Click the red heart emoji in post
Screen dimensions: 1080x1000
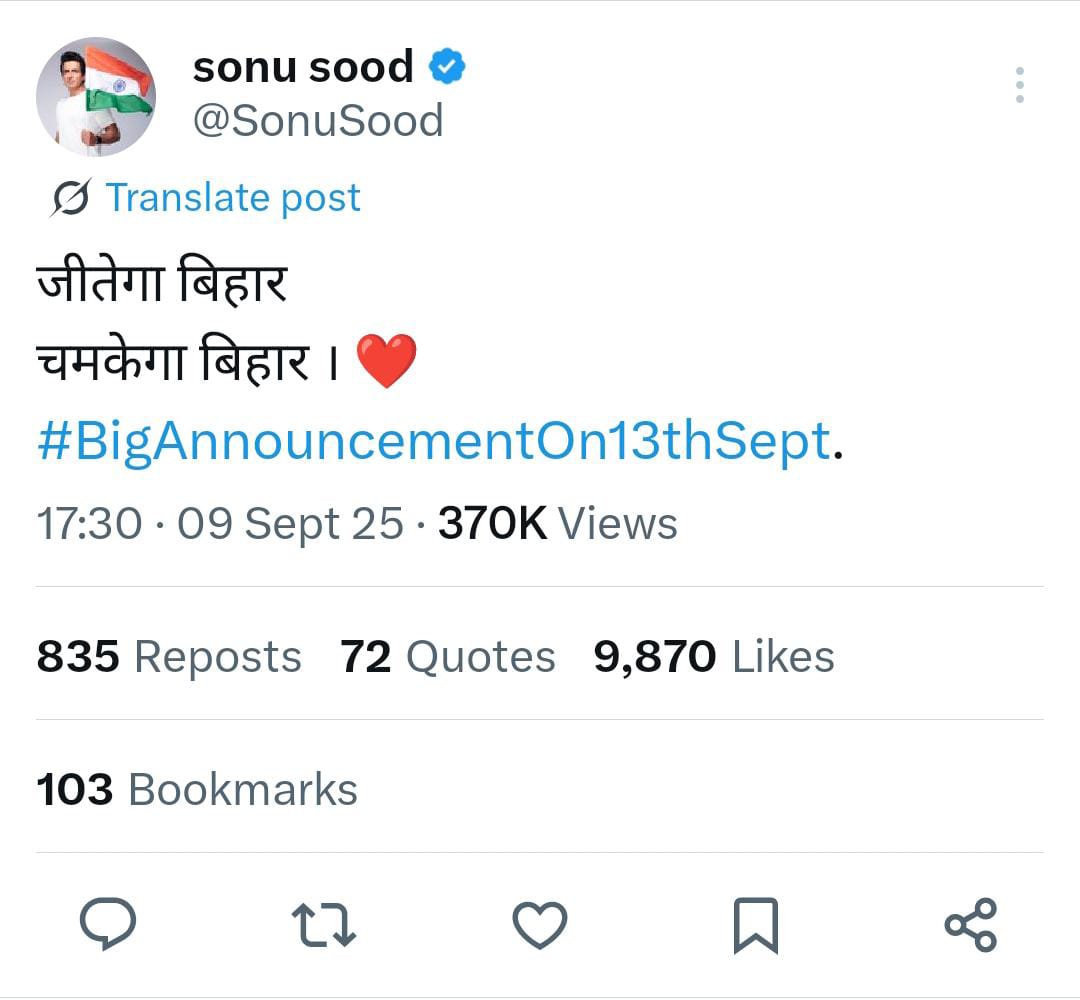click(385, 361)
